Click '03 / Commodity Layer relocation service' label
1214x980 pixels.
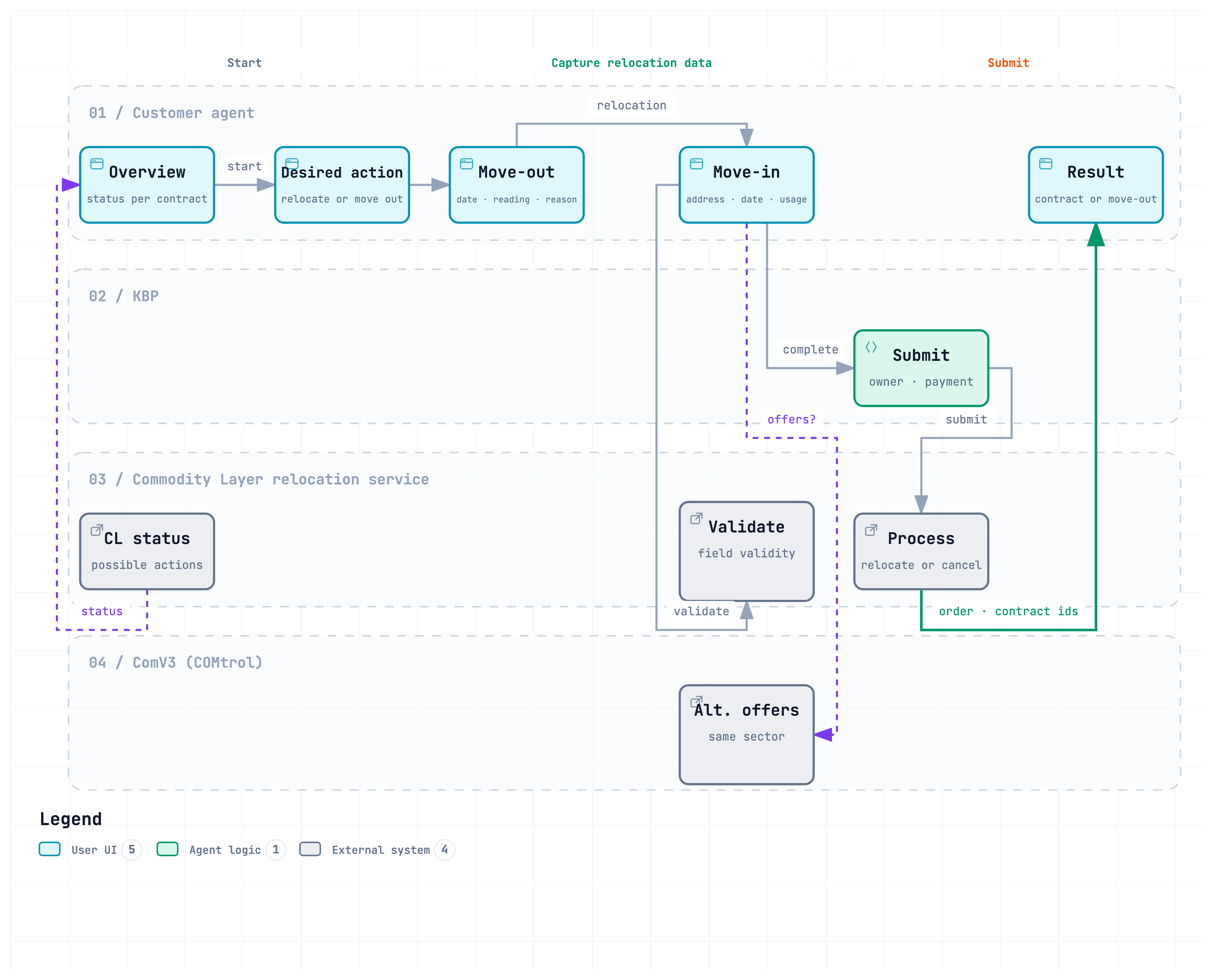(x=258, y=479)
